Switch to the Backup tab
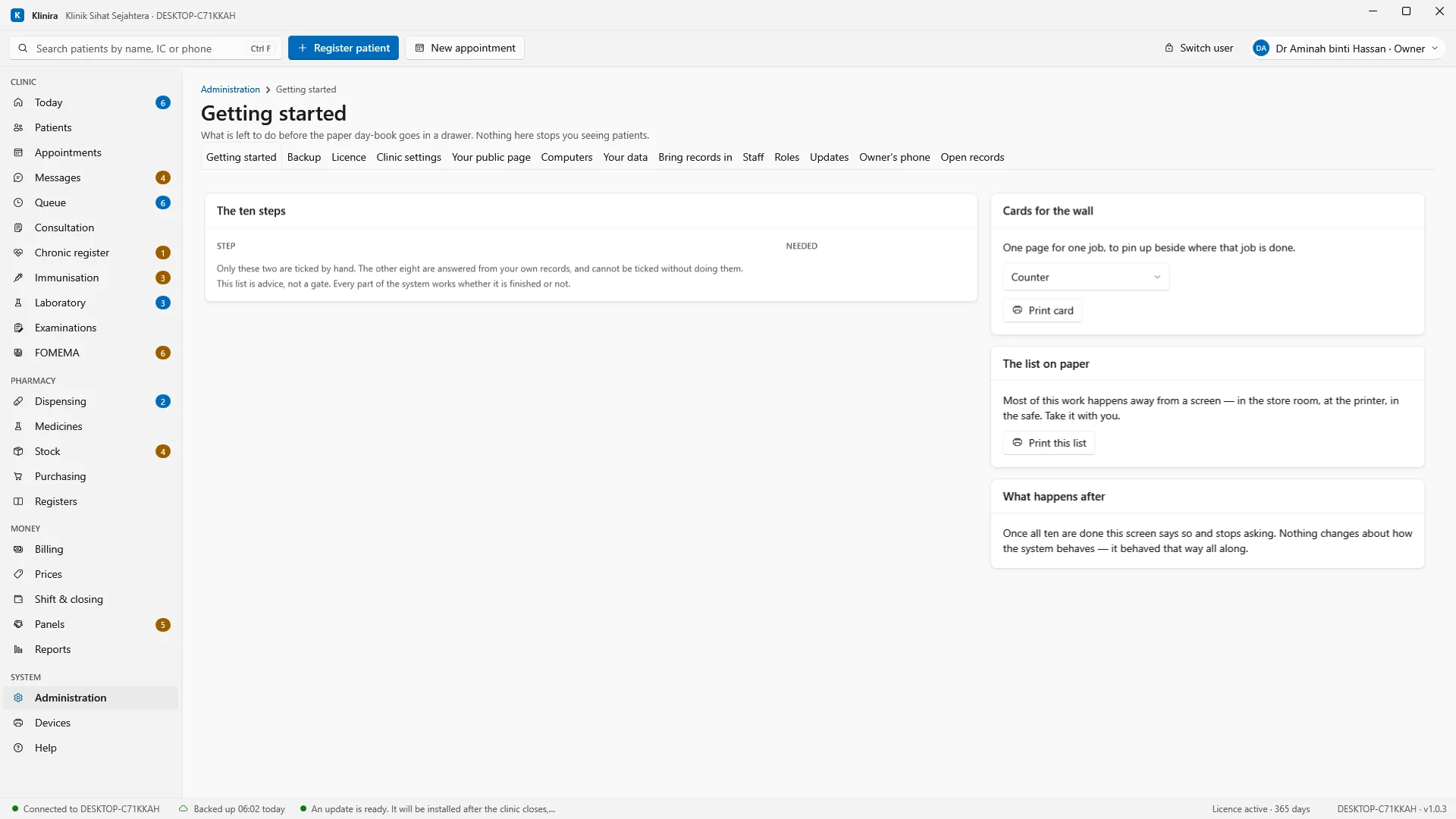 pyautogui.click(x=303, y=157)
